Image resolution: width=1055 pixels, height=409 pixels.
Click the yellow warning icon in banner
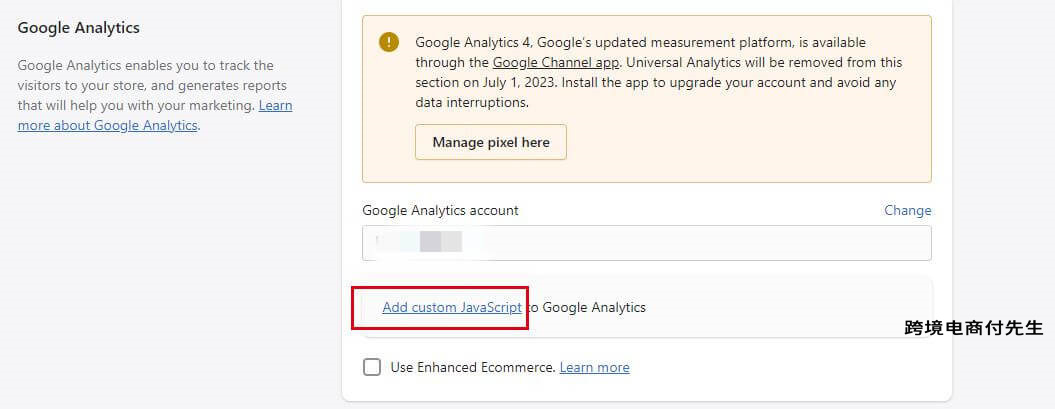[388, 42]
